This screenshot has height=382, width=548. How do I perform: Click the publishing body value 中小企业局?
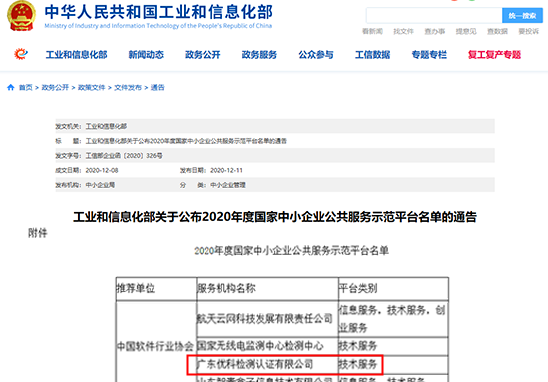point(100,185)
